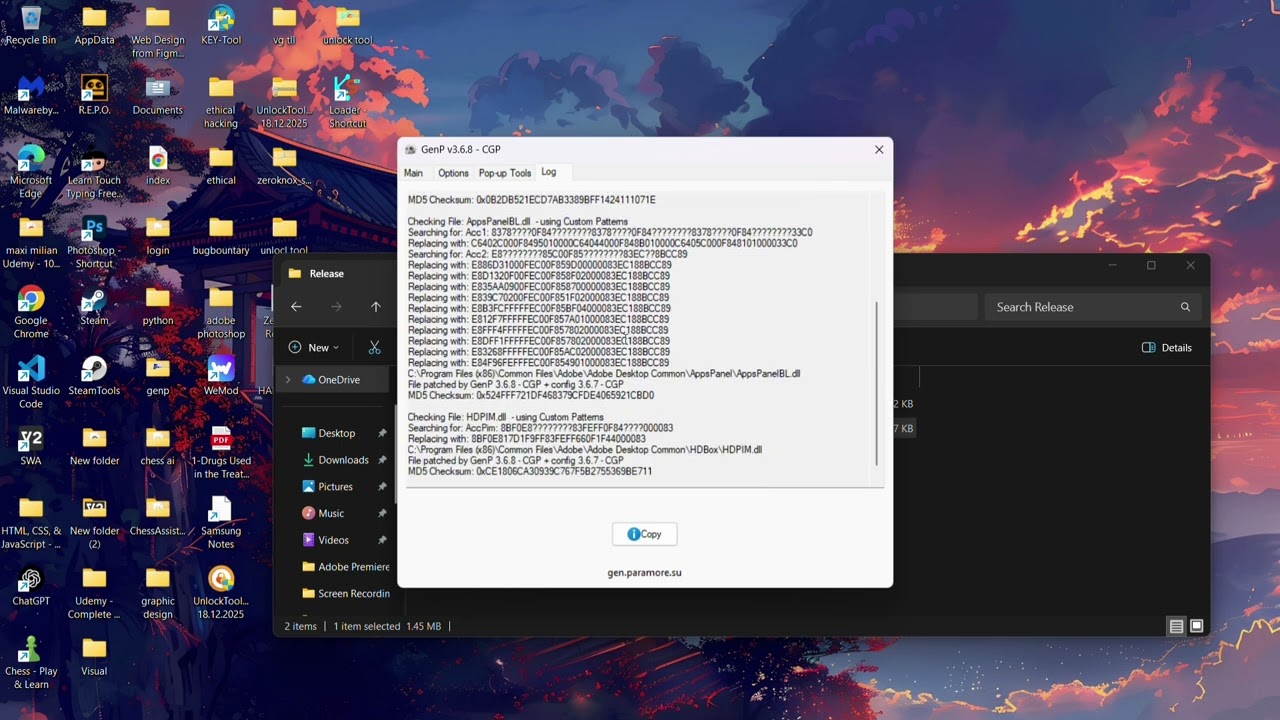Image resolution: width=1280 pixels, height=720 pixels.
Task: Select the SWA desktop icon
Action: click(x=31, y=446)
